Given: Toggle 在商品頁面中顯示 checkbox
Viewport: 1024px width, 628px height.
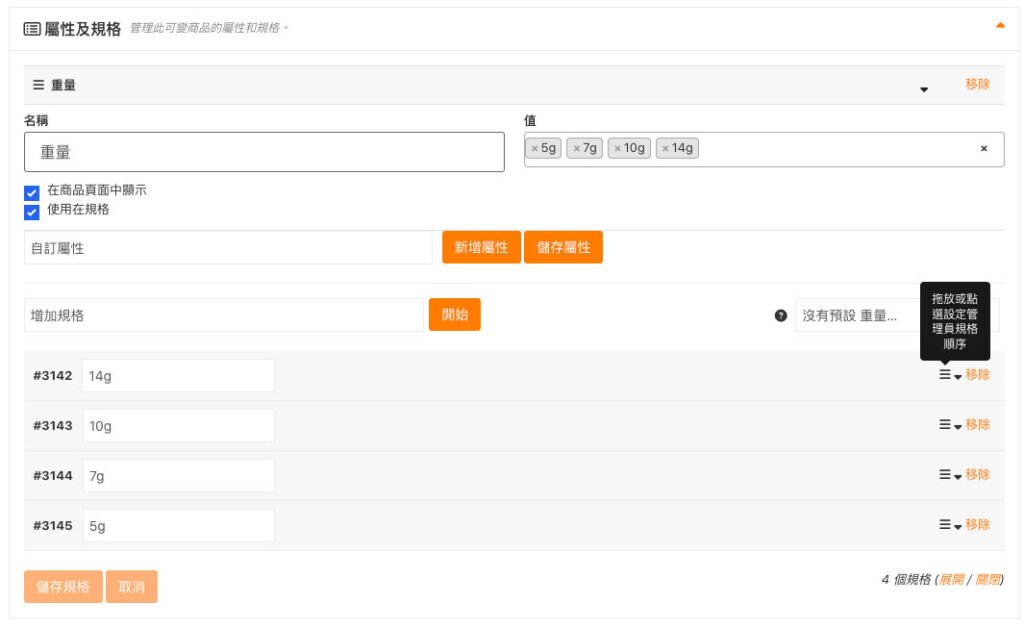Looking at the screenshot, I should [32, 192].
